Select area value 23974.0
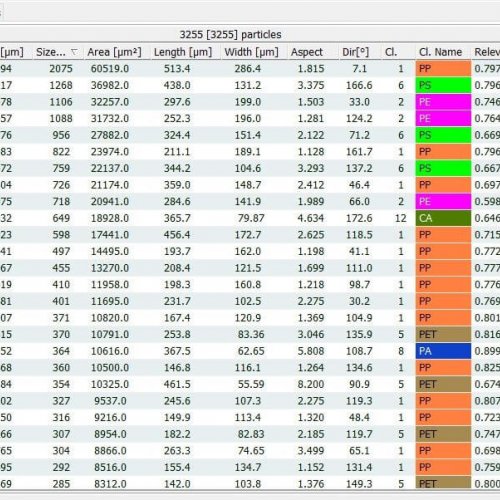 click(110, 152)
